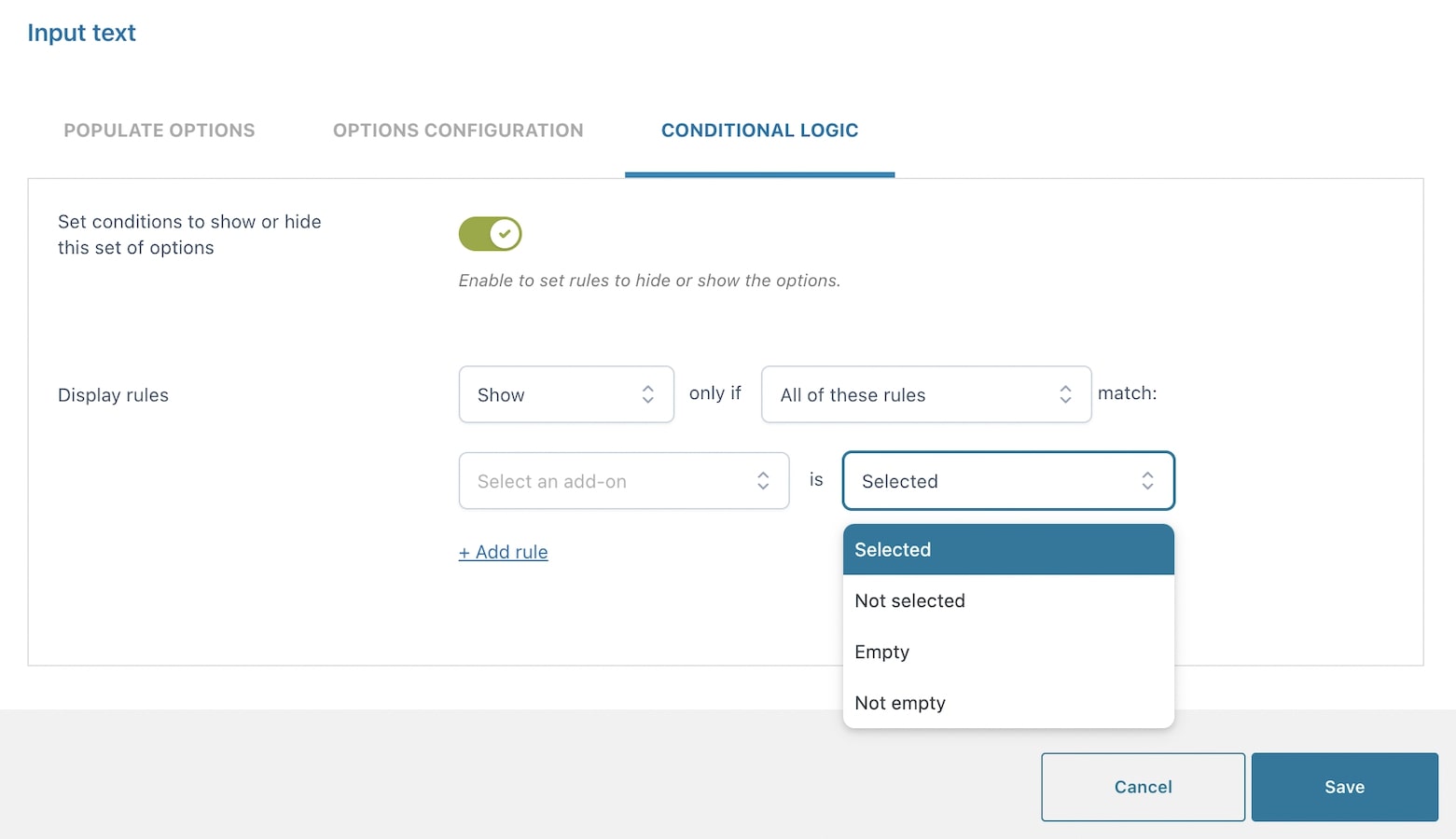This screenshot has width=1456, height=839.
Task: Disable the show or hide conditions toggle
Action: (x=490, y=234)
